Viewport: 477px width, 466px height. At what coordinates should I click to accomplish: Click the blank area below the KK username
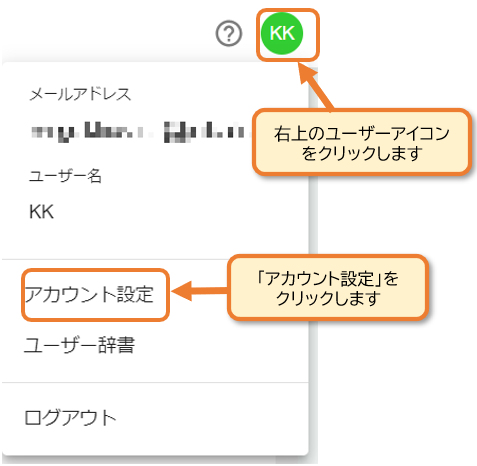pyautogui.click(x=155, y=239)
